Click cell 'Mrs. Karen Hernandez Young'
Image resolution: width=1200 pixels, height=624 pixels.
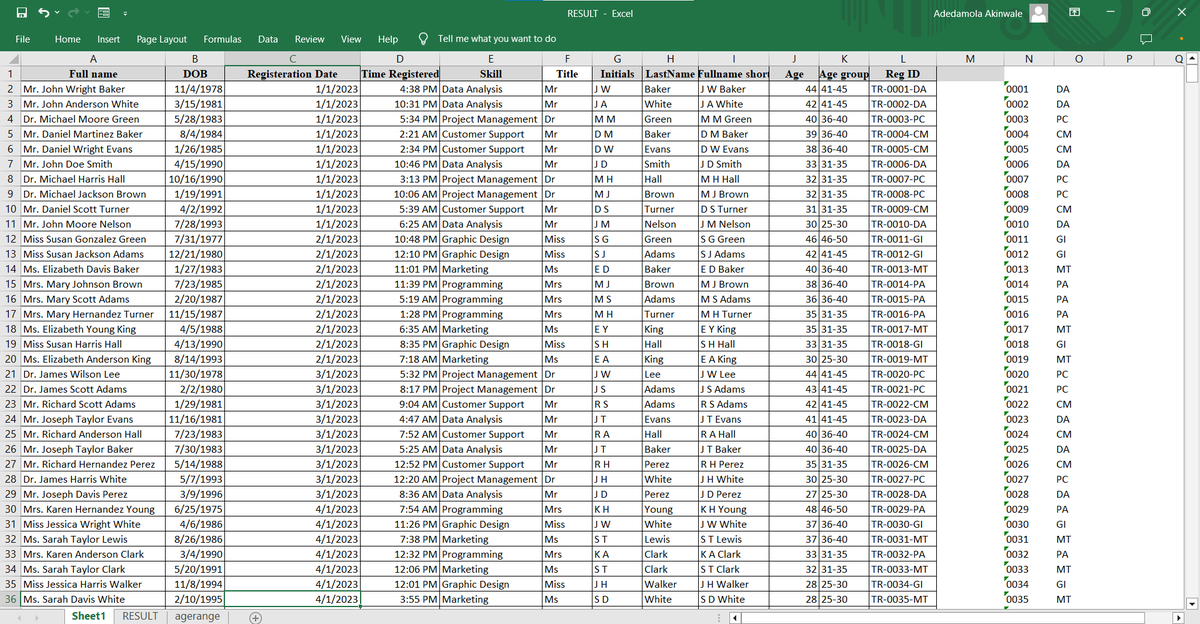point(92,509)
